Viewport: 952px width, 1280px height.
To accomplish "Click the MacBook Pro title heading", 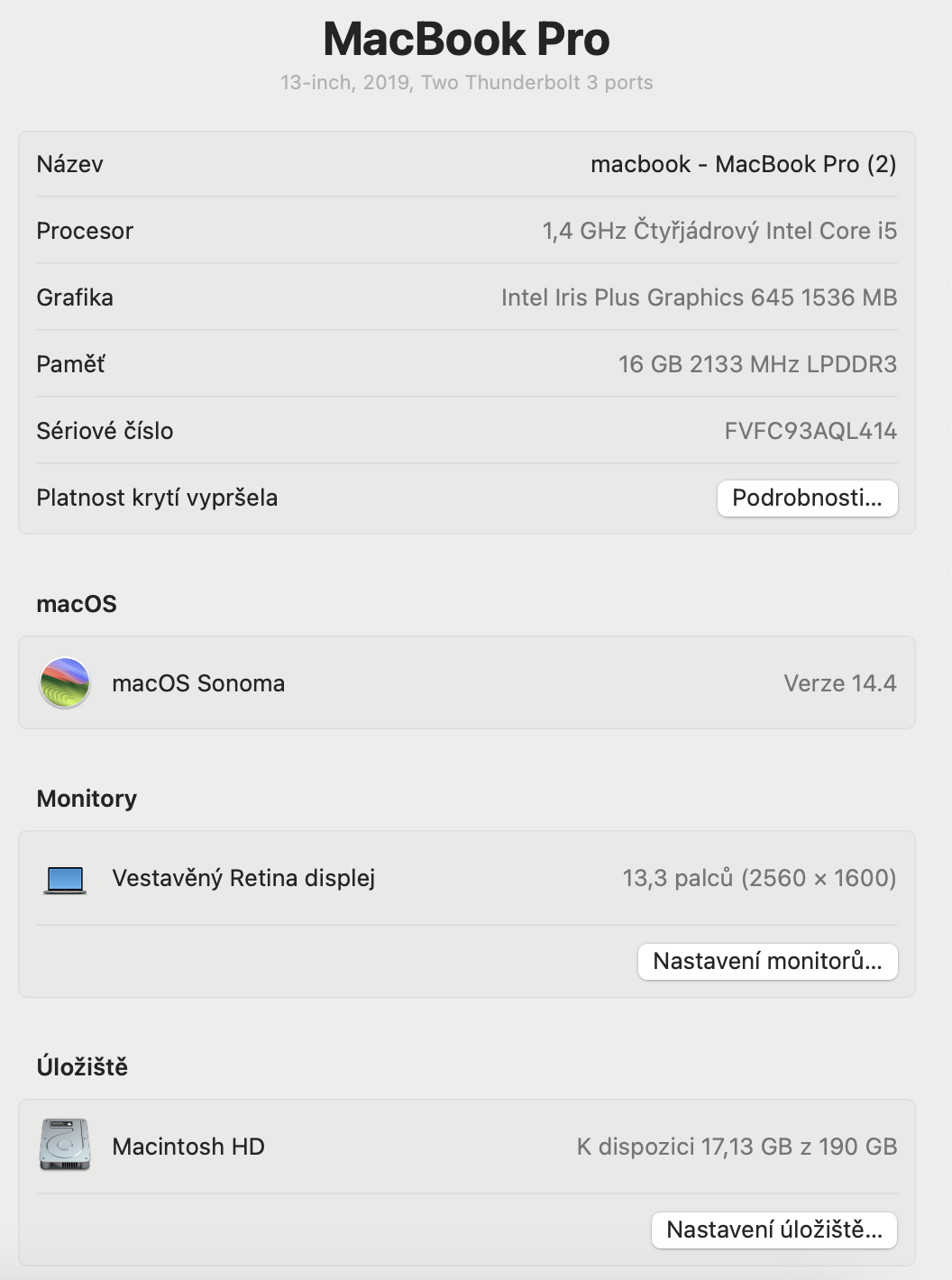I will click(466, 39).
